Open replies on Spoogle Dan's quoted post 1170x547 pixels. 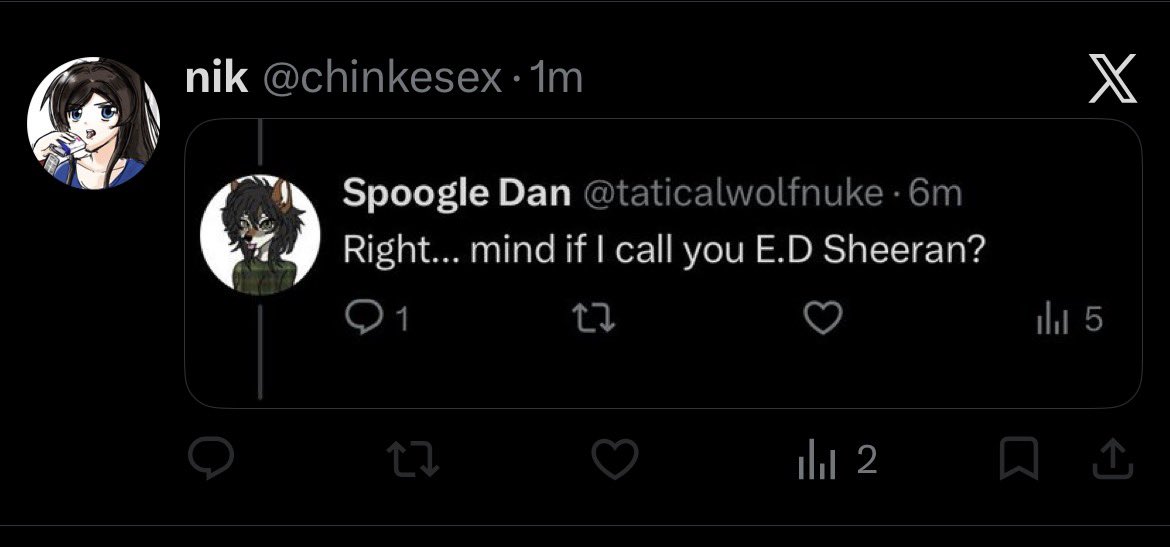point(377,319)
